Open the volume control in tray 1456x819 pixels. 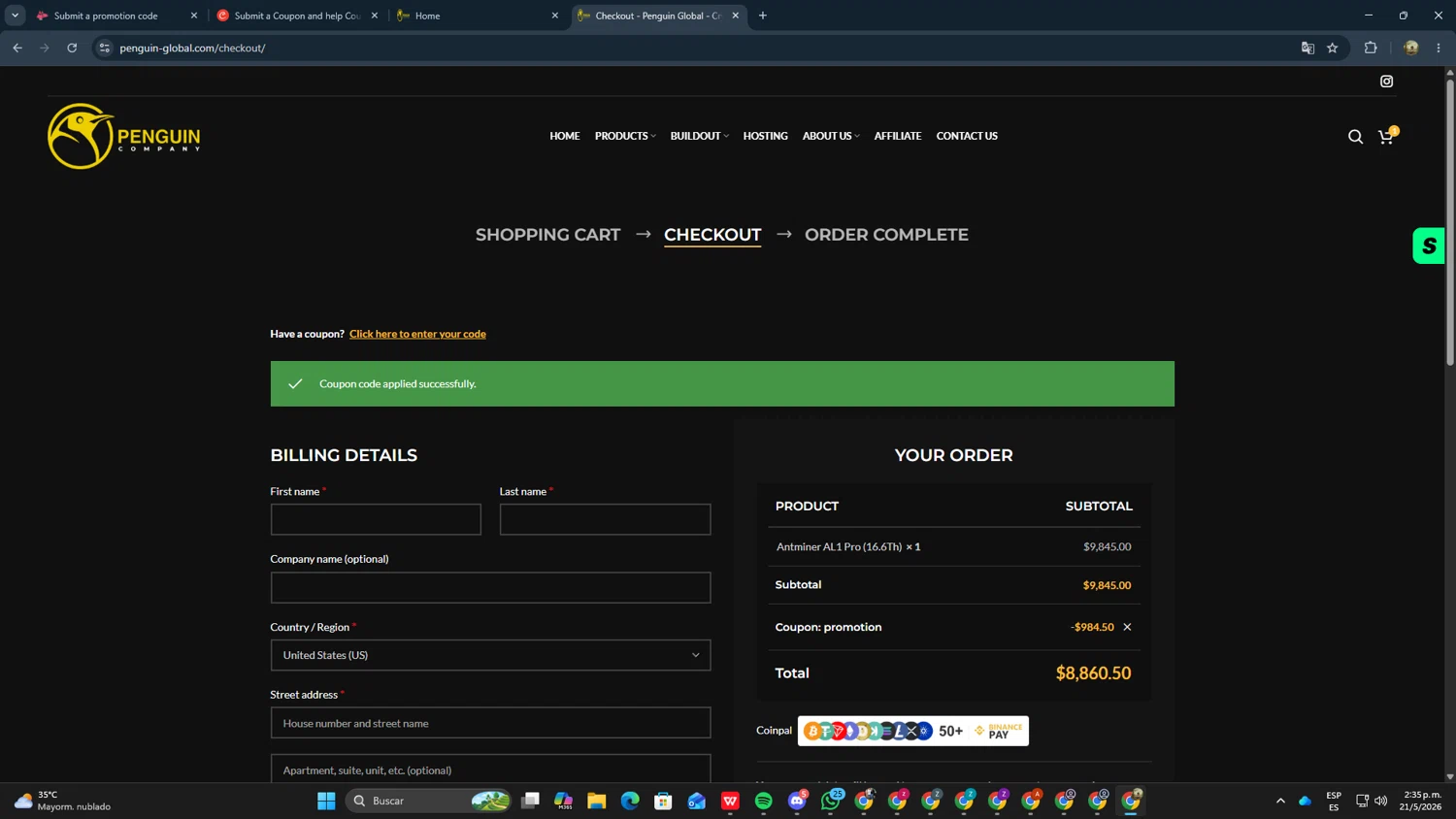coord(1381,801)
